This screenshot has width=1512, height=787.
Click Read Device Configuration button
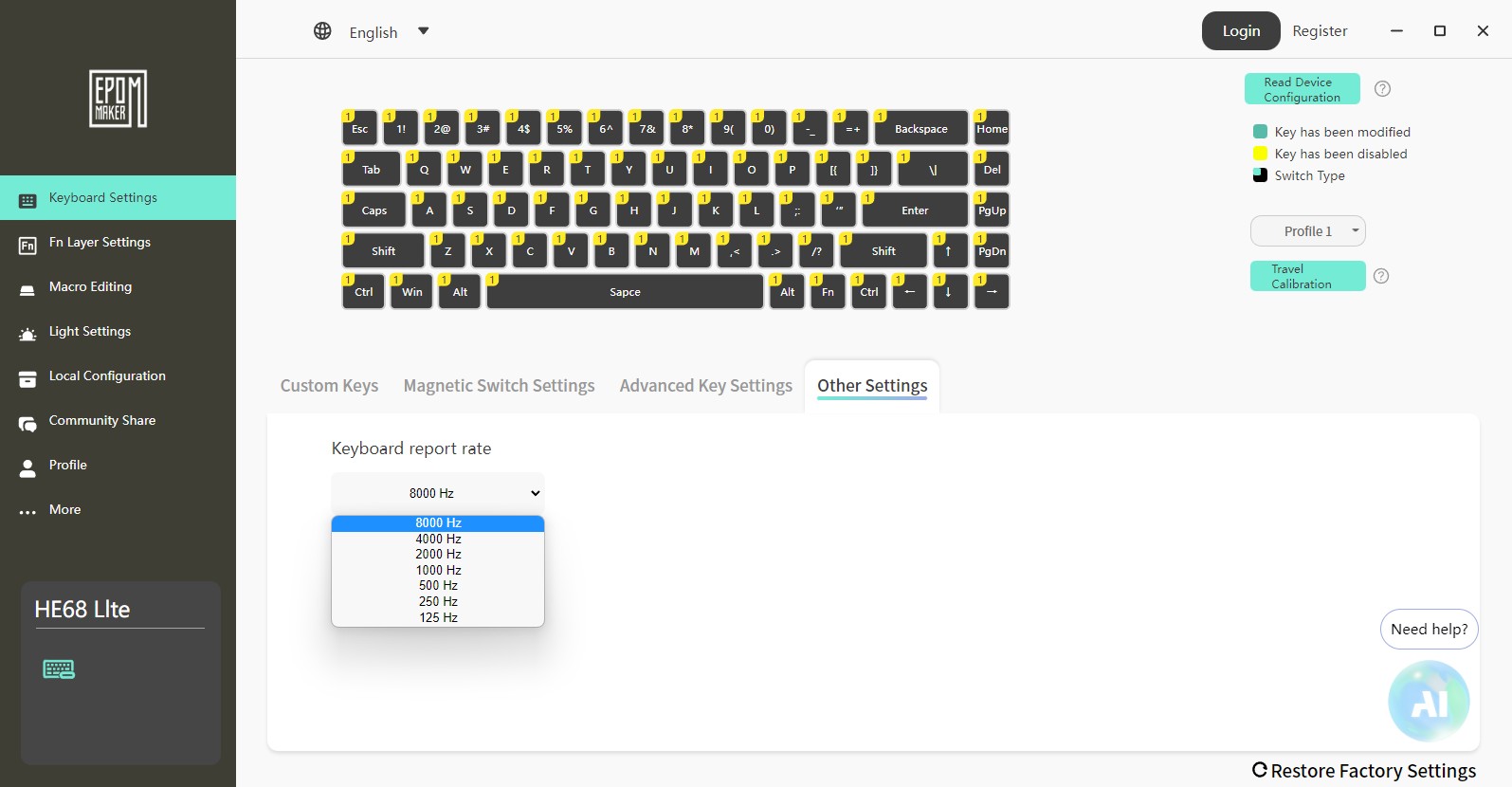[1302, 89]
